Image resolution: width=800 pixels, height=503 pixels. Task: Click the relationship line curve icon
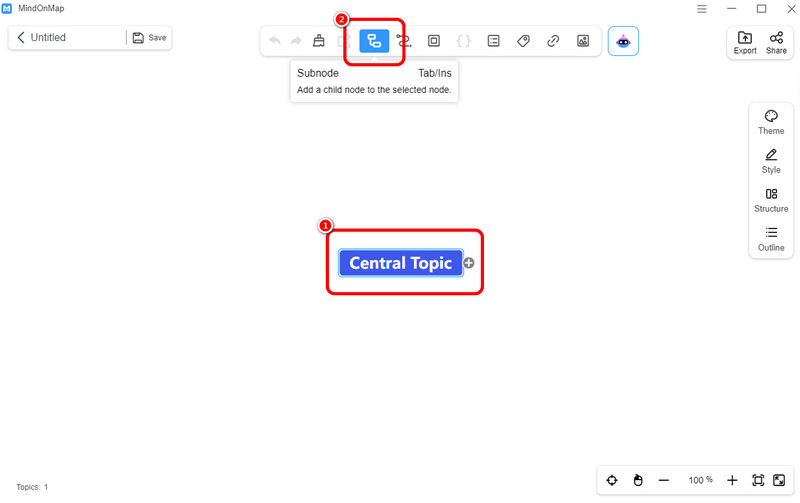(x=404, y=41)
